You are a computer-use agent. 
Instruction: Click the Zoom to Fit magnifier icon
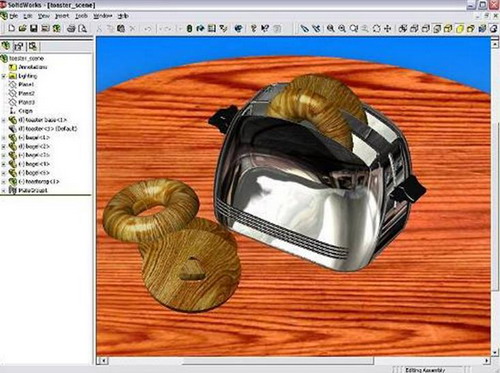[x=330, y=29]
